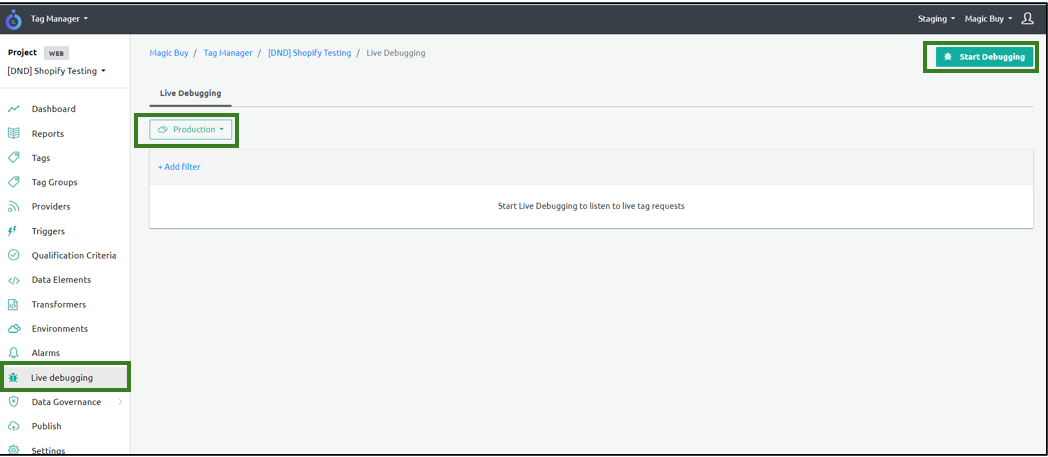Open Data Elements page
This screenshot has width=1048, height=457.
(61, 280)
